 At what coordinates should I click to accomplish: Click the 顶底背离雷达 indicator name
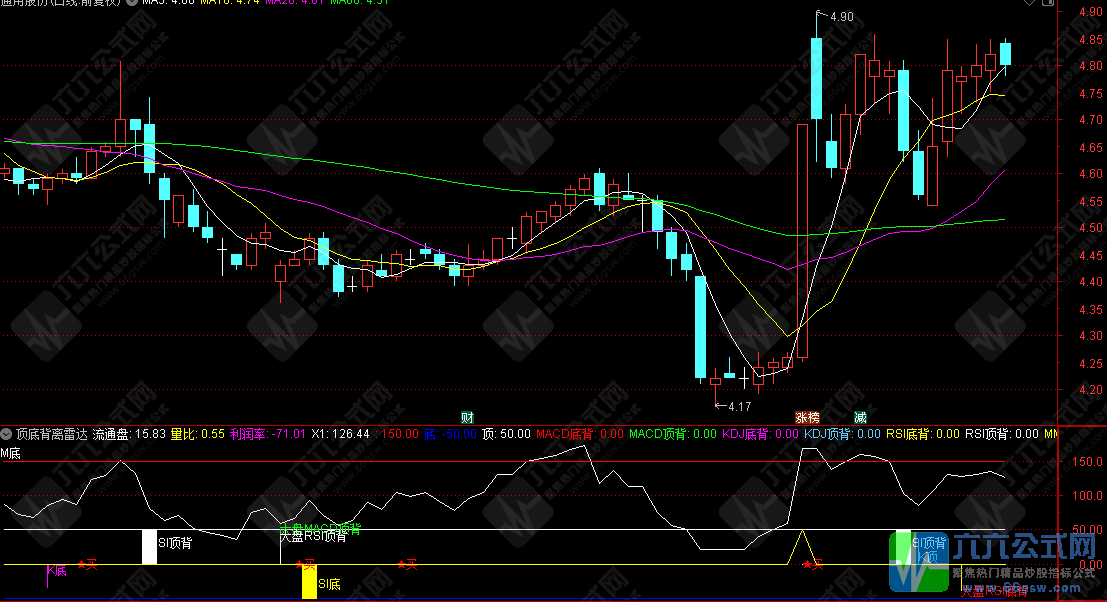click(52, 435)
